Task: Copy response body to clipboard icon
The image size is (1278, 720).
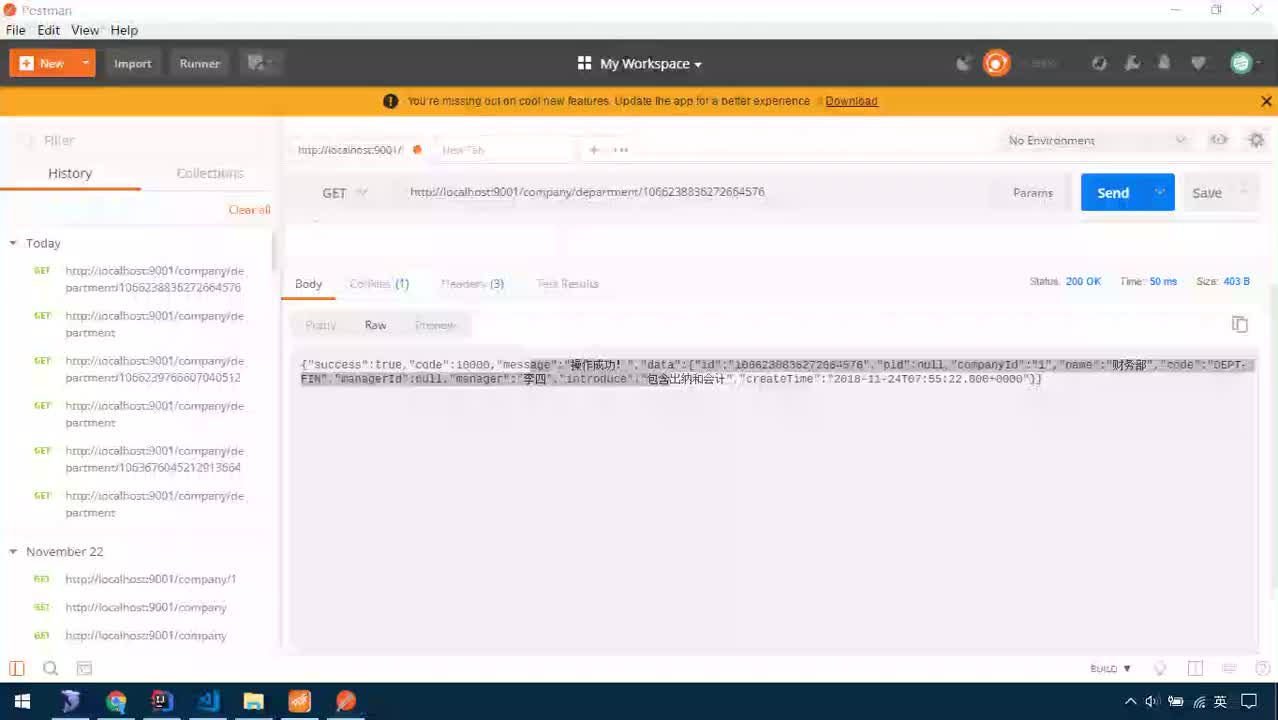Action: tap(1240, 324)
